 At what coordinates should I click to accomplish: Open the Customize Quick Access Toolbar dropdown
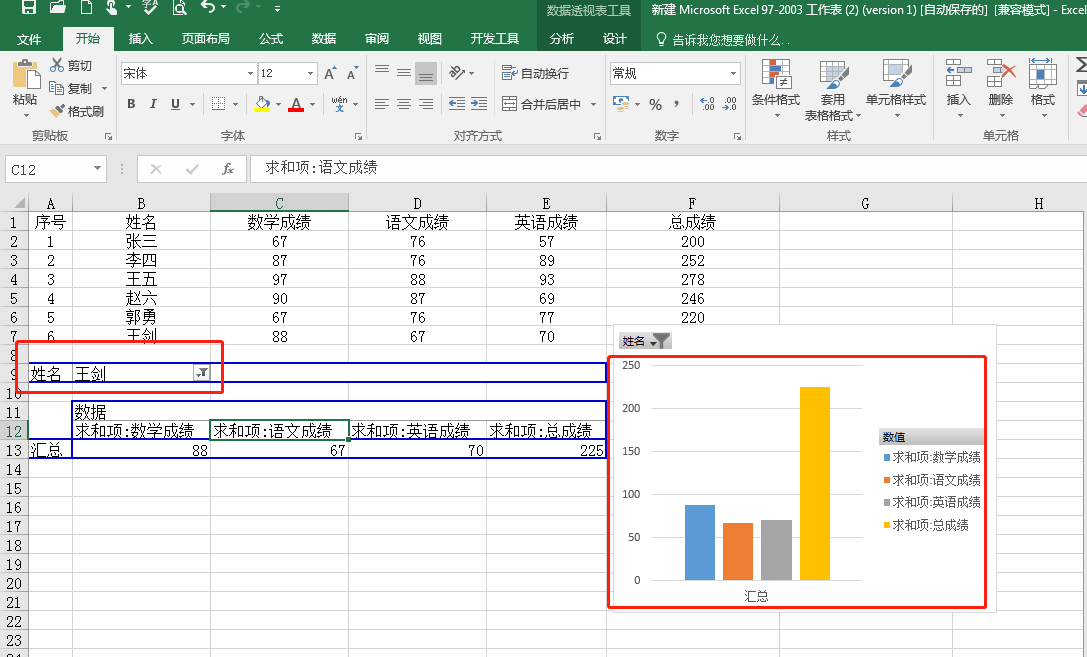pos(277,9)
